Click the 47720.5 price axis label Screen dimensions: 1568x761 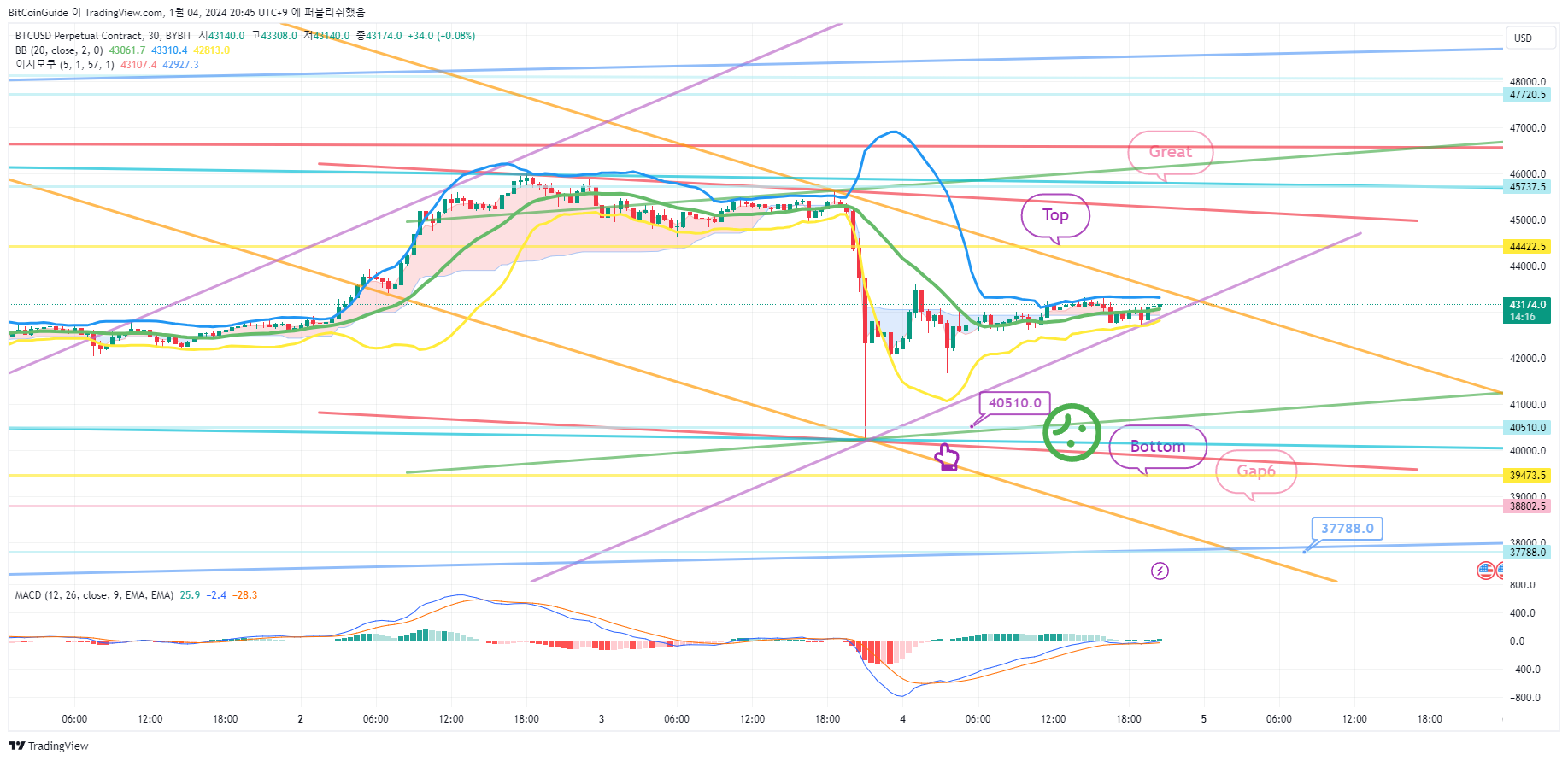click(1527, 95)
